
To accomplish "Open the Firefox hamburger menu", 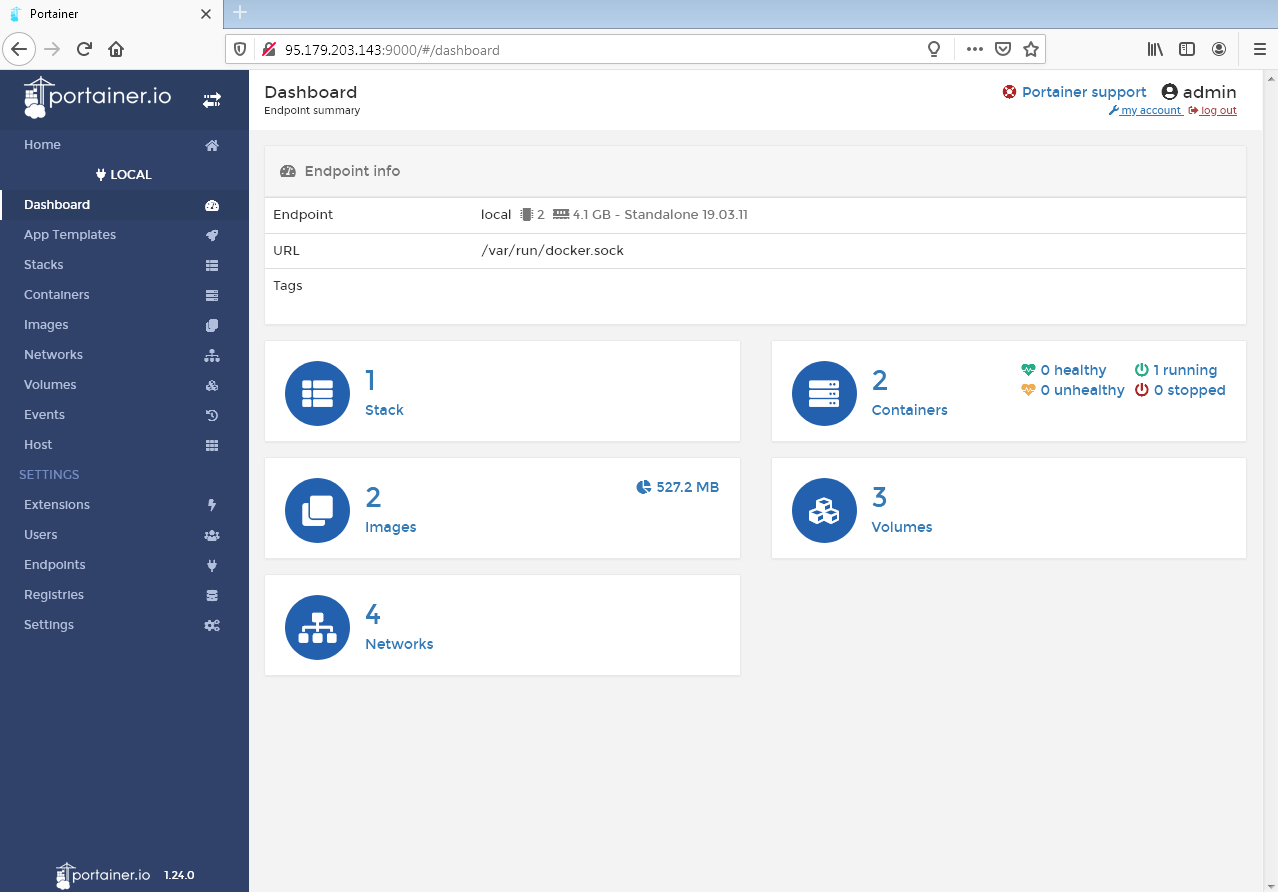I will click(x=1259, y=49).
